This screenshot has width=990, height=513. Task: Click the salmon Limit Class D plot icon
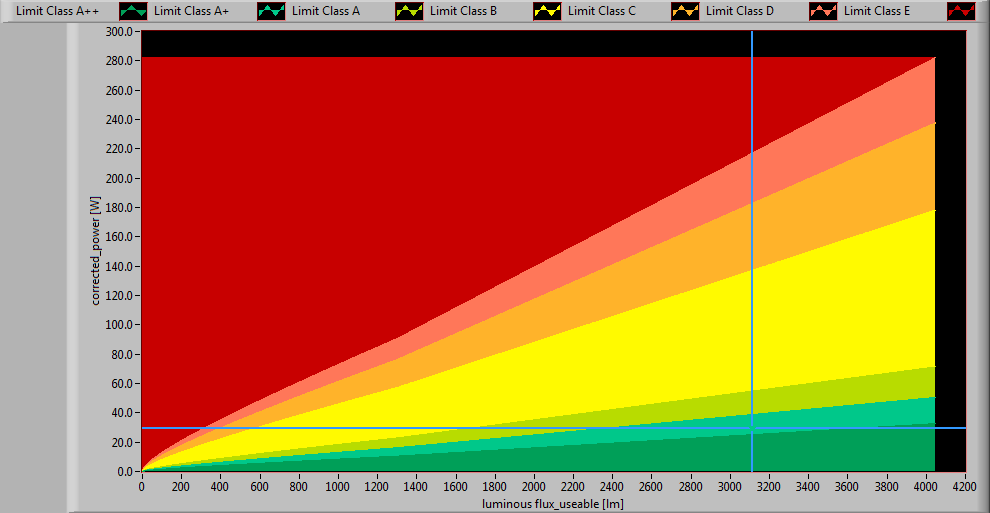[x=823, y=11]
